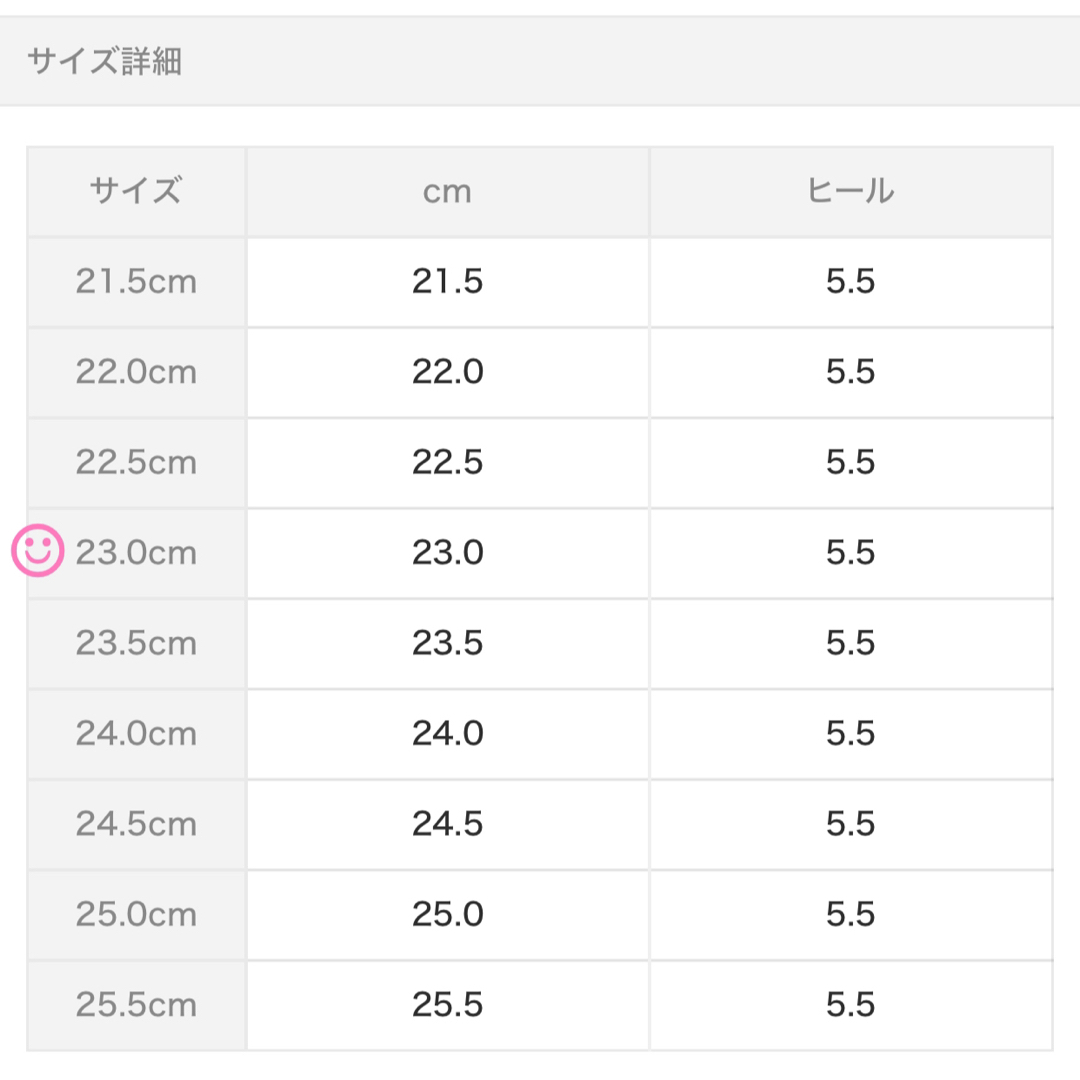Click the 24.5 value in cm column
The image size is (1080, 1080).
448,824
